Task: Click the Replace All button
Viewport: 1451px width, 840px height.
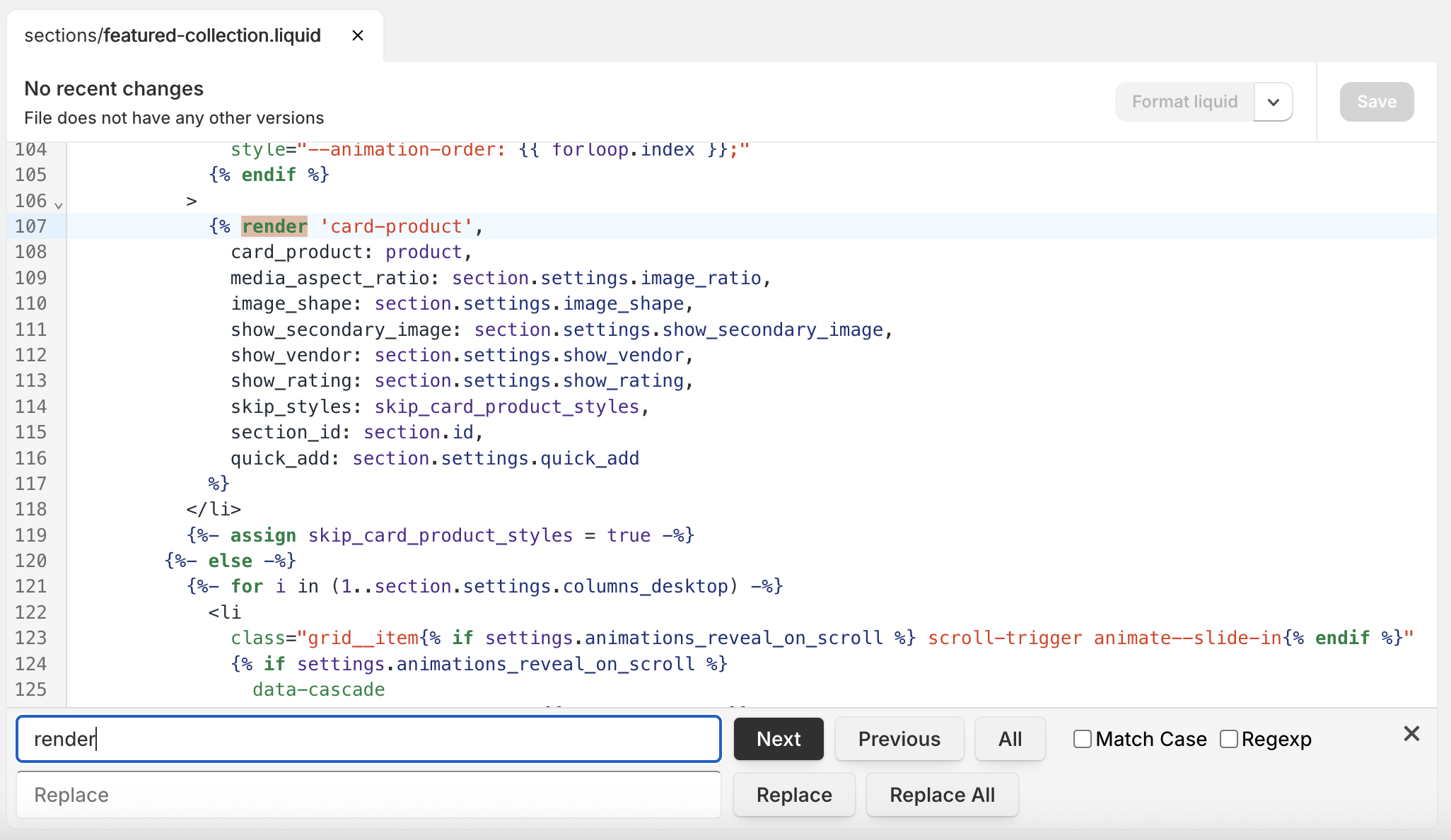Action: click(x=942, y=795)
